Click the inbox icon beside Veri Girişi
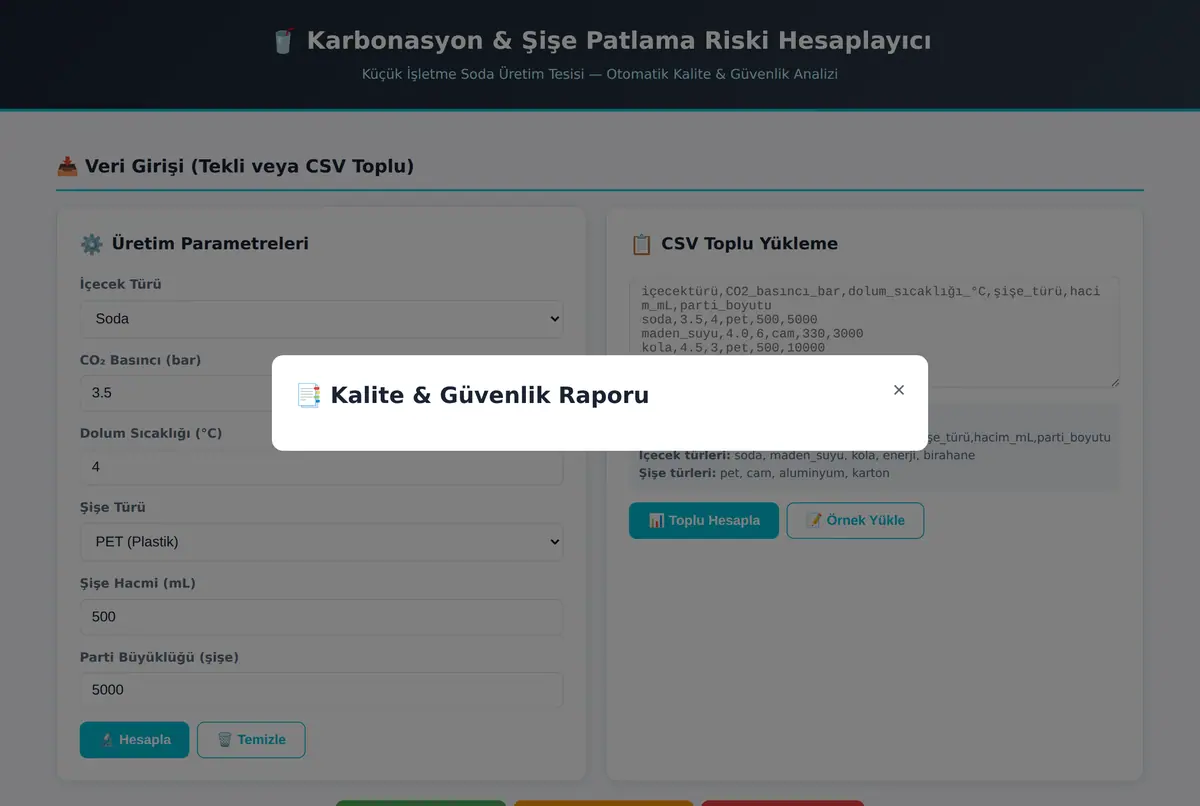 click(x=67, y=166)
